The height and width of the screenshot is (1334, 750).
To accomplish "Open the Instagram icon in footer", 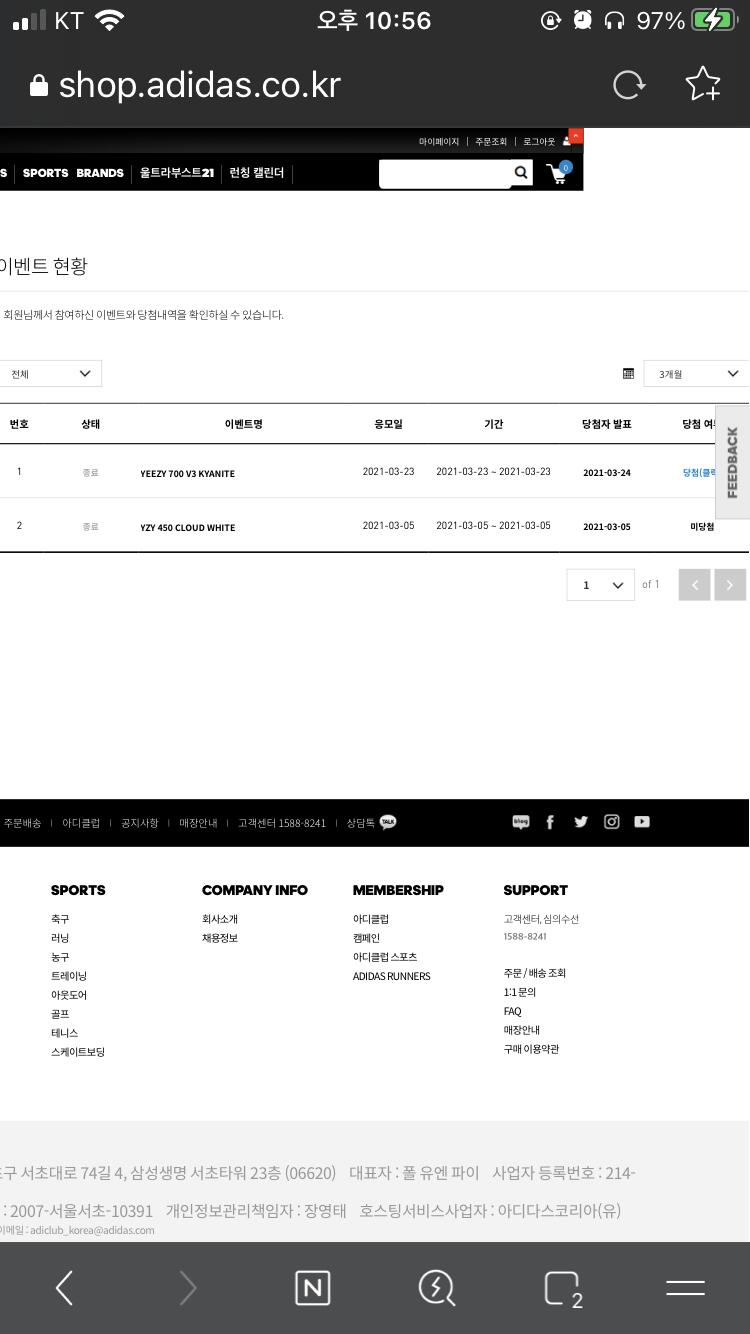I will coord(612,822).
